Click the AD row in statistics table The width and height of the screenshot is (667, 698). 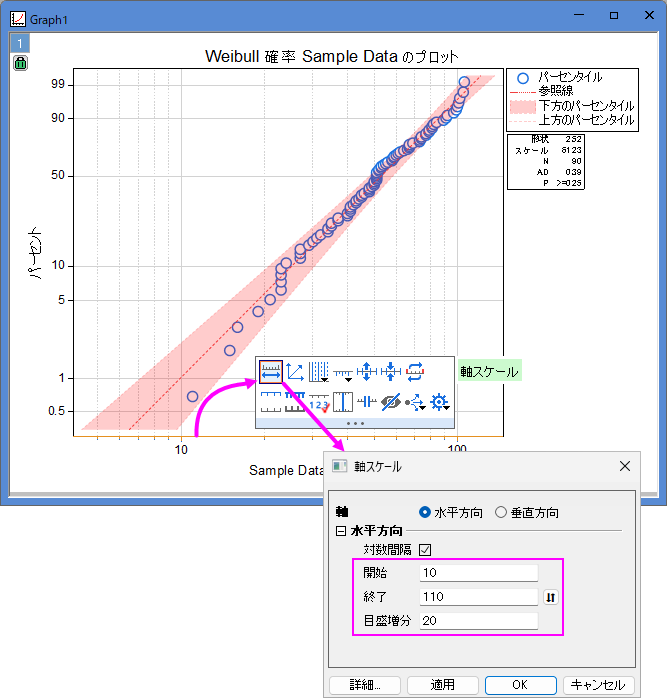tap(559, 172)
